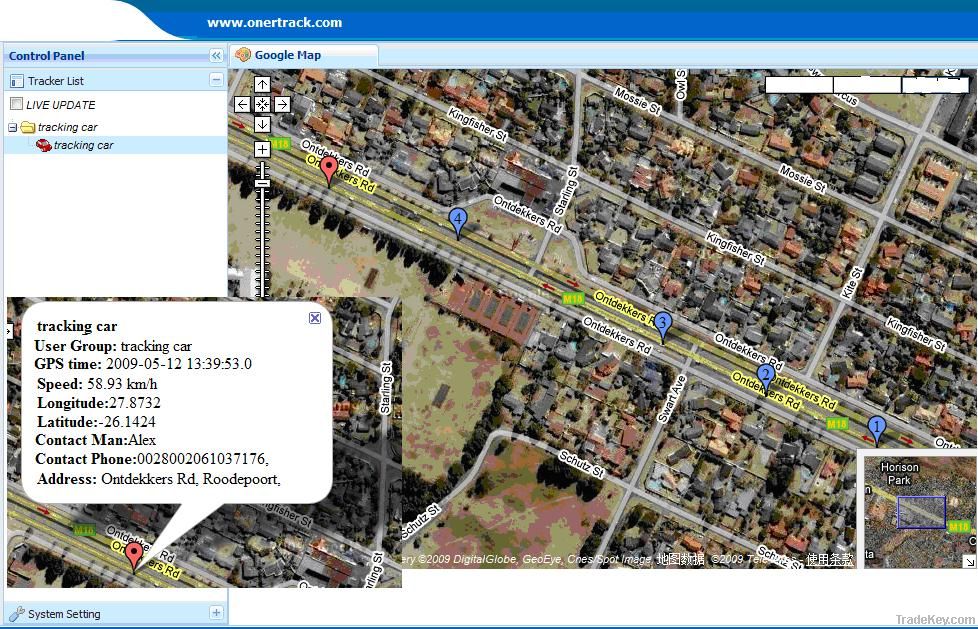Zoom in using the plus button
The image size is (978, 629).
(x=262, y=149)
